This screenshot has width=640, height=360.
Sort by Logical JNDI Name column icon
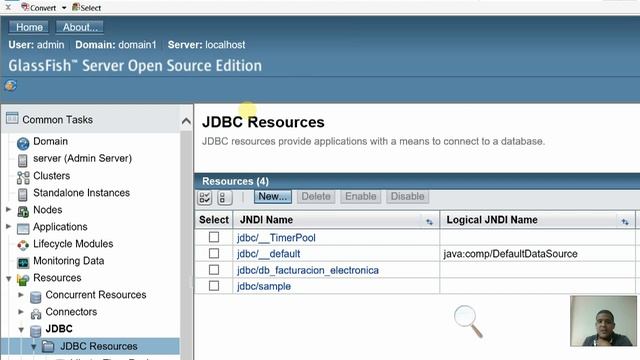[x=625, y=222]
